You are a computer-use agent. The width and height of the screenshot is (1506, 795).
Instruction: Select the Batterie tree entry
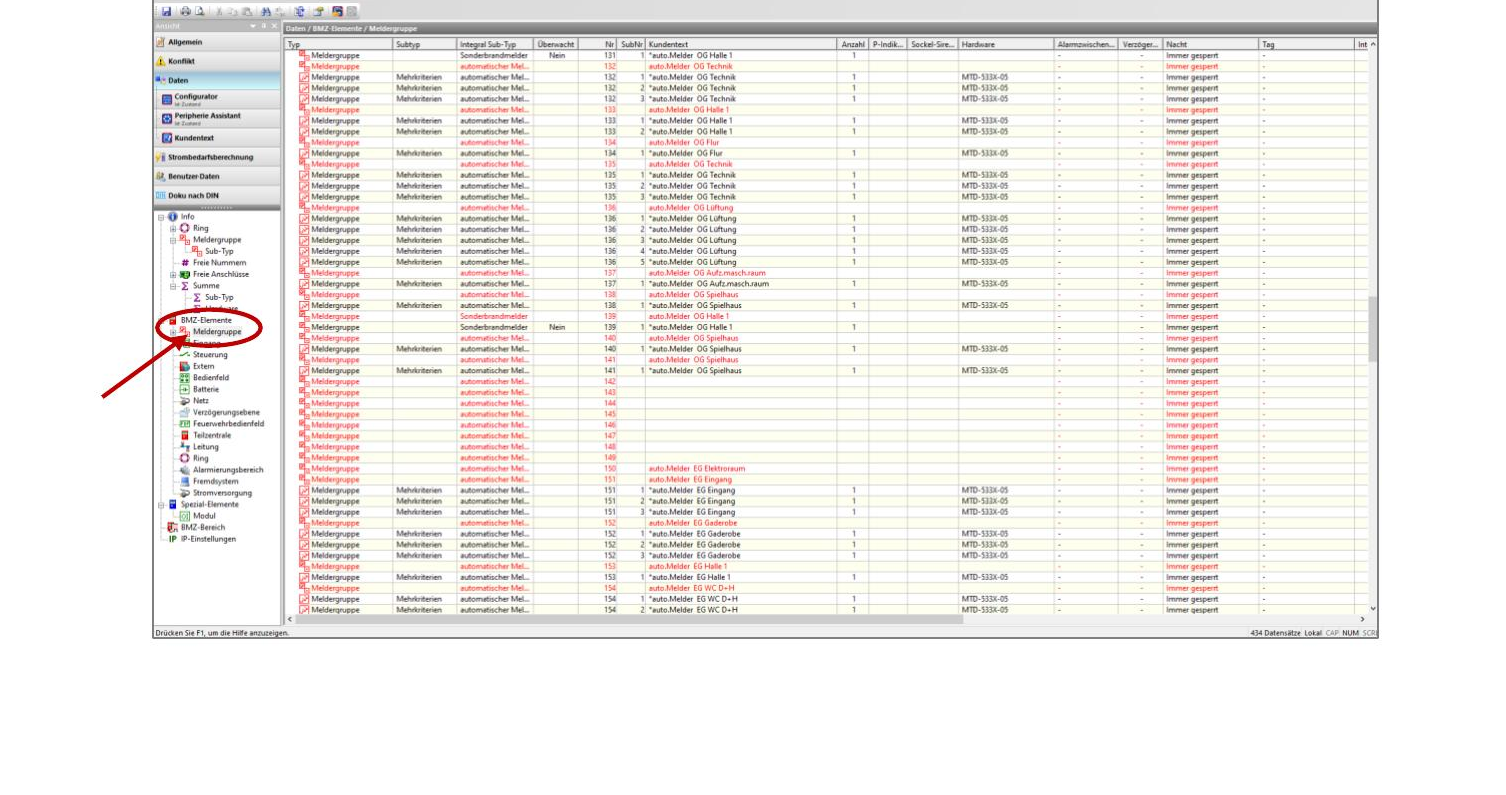[201, 388]
